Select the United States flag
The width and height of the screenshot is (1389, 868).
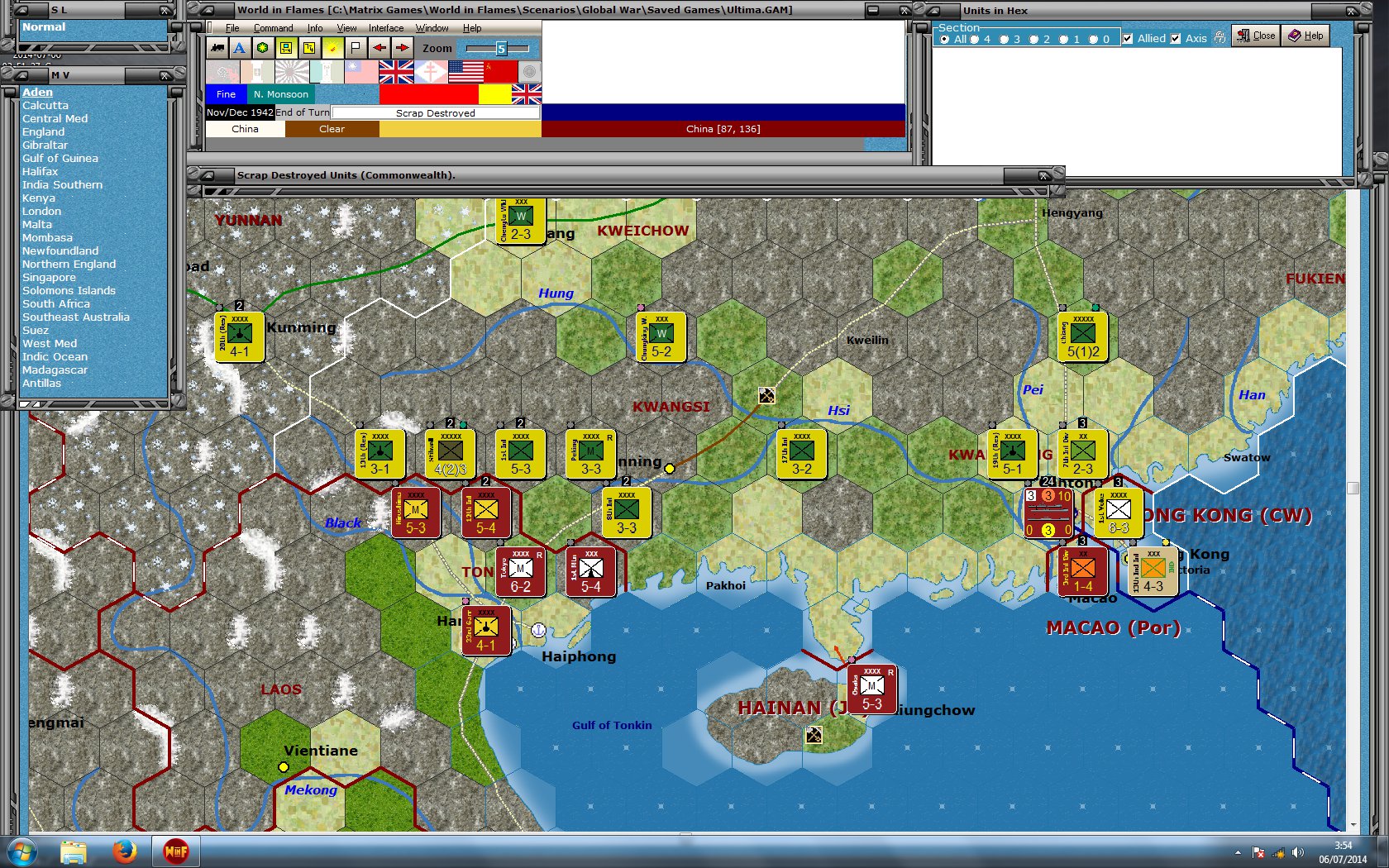coord(465,72)
